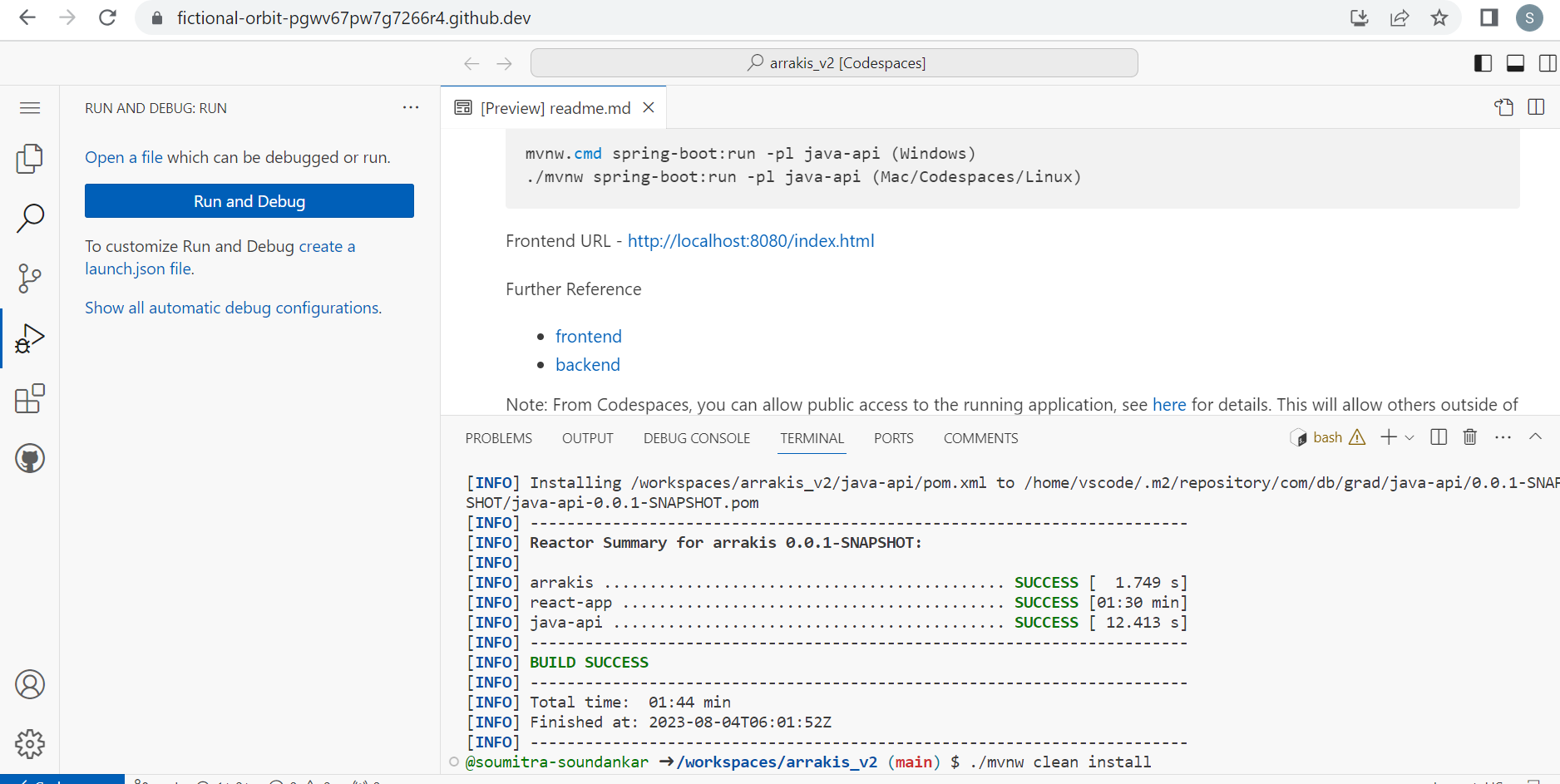Screen dimensions: 1560x784
Task: Open the Manage settings gear
Action: click(x=30, y=744)
